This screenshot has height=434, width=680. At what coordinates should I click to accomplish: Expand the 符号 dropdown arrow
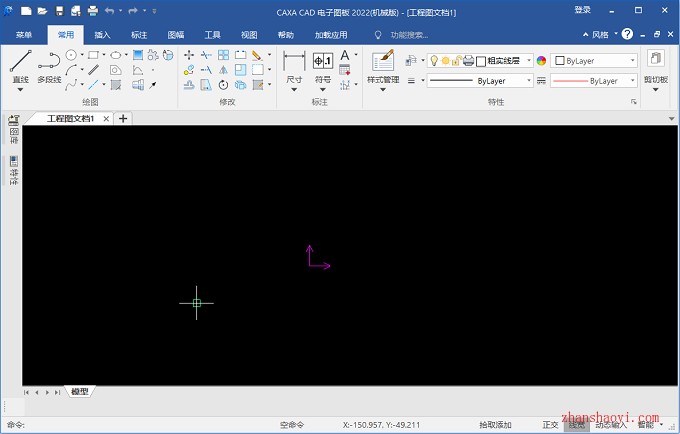pos(323,90)
